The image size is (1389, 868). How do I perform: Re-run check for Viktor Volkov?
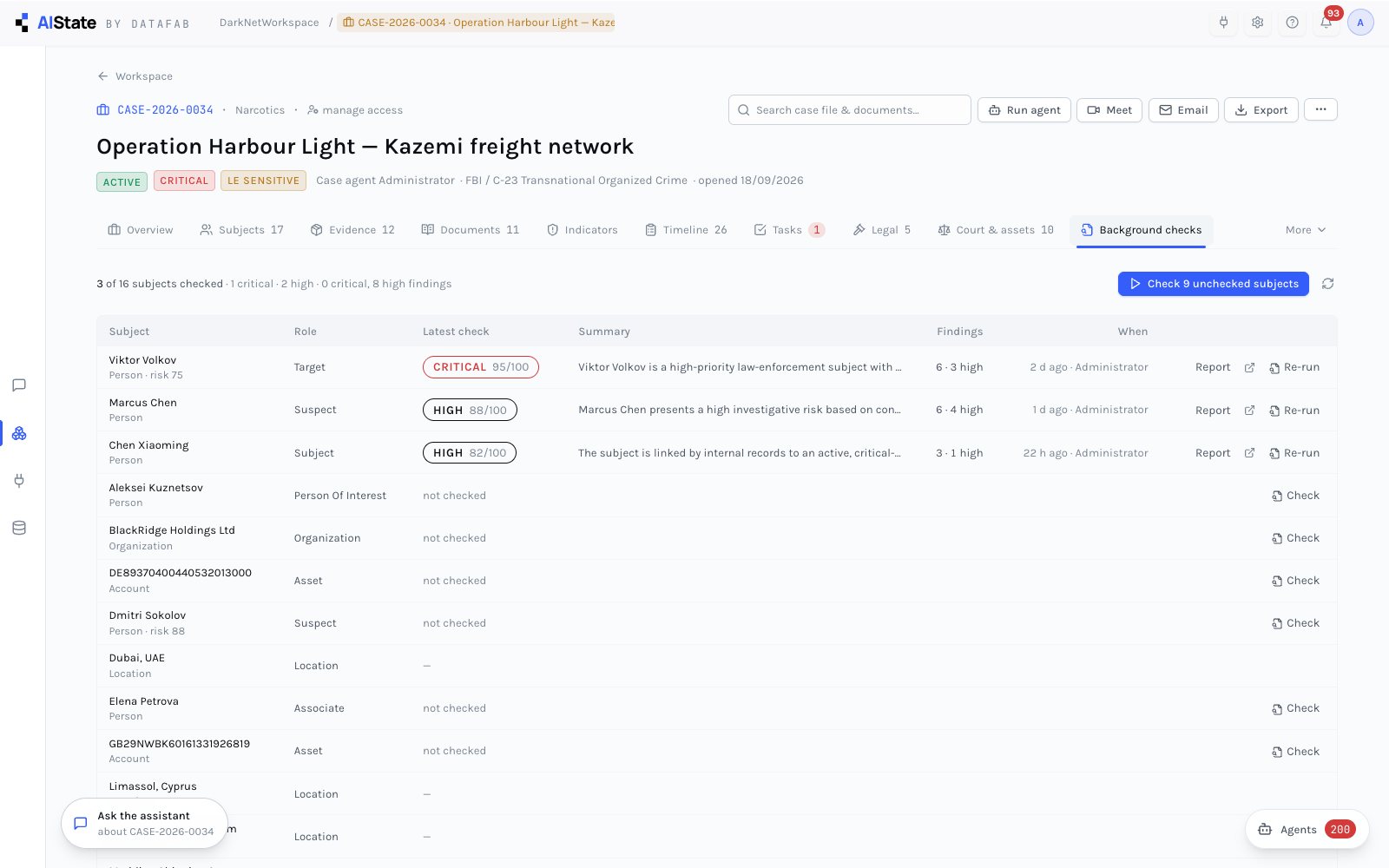(1294, 367)
